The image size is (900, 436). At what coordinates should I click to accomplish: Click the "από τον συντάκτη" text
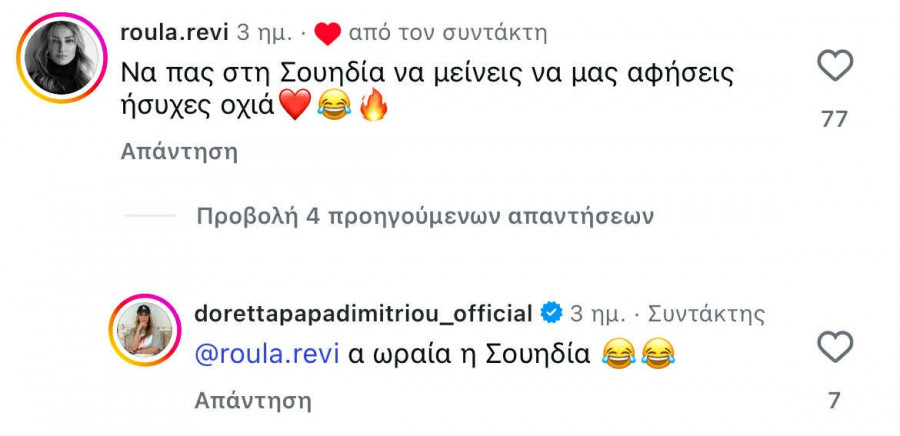click(449, 33)
